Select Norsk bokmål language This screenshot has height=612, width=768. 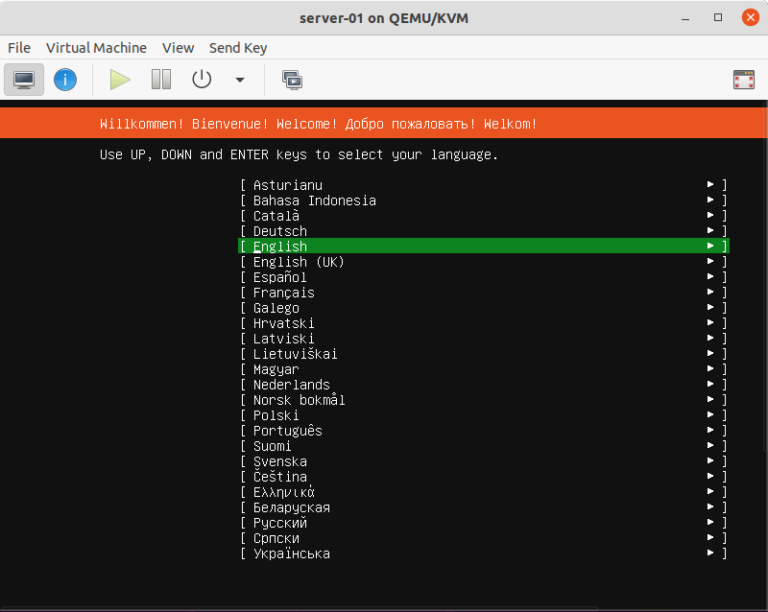(483, 400)
